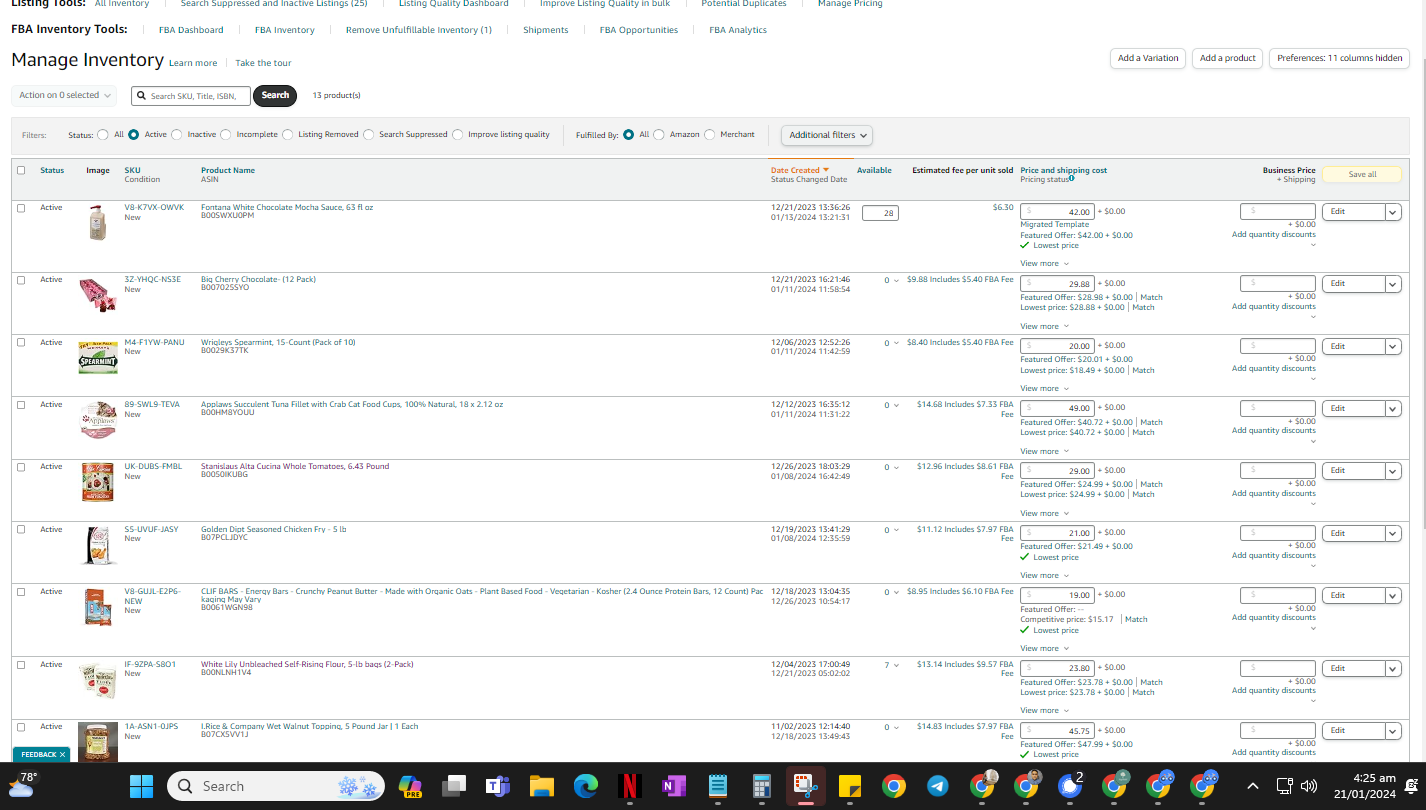Image resolution: width=1426 pixels, height=810 pixels.
Task: Click the black Search button
Action: (x=275, y=95)
